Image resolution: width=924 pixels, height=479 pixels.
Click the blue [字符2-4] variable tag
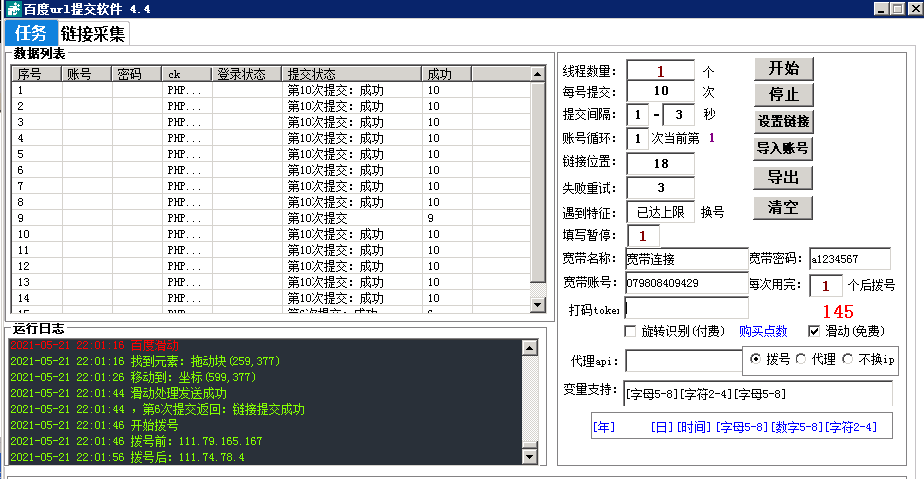pyautogui.click(x=851, y=427)
